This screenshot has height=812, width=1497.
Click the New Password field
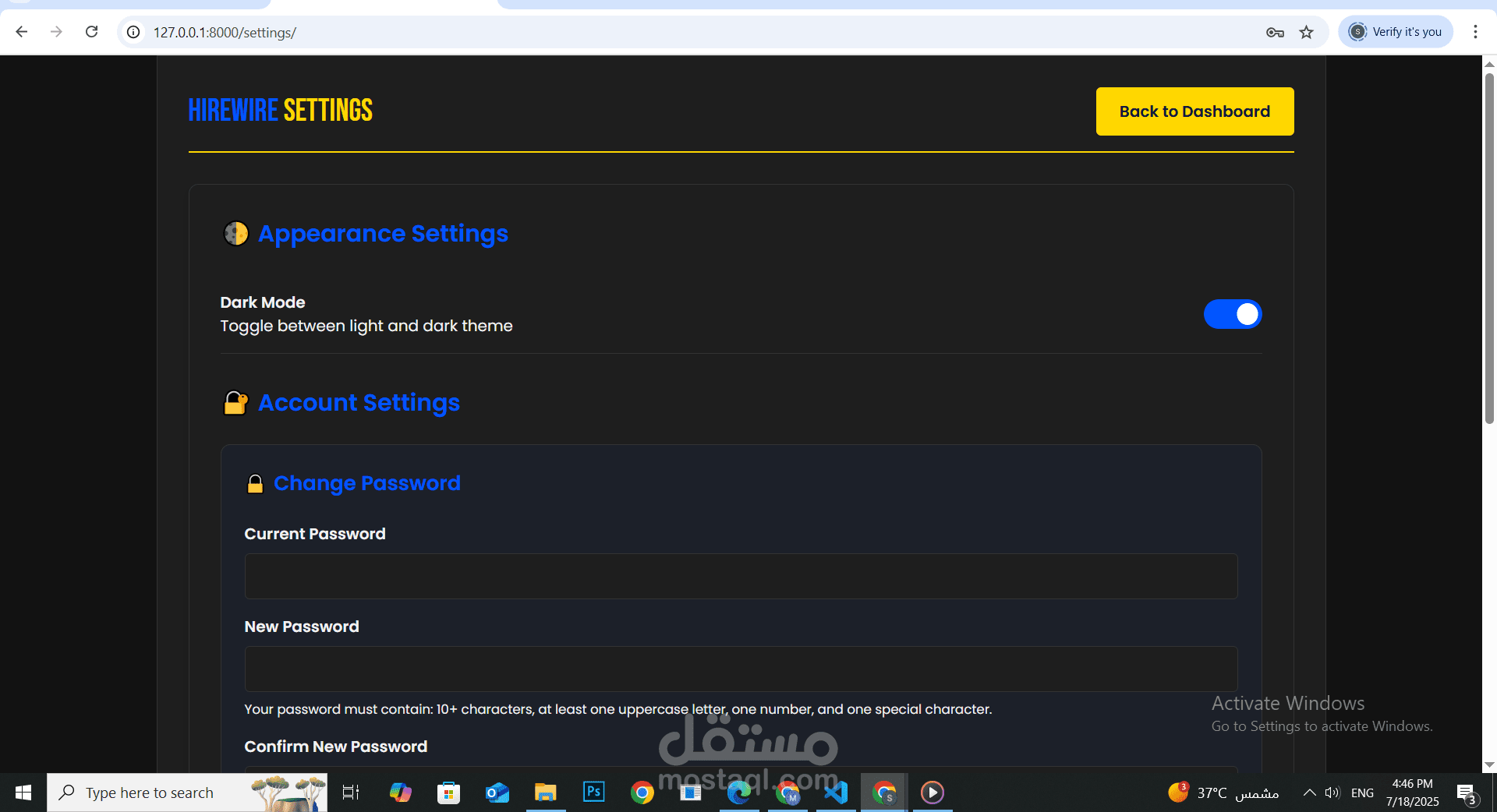pos(741,669)
